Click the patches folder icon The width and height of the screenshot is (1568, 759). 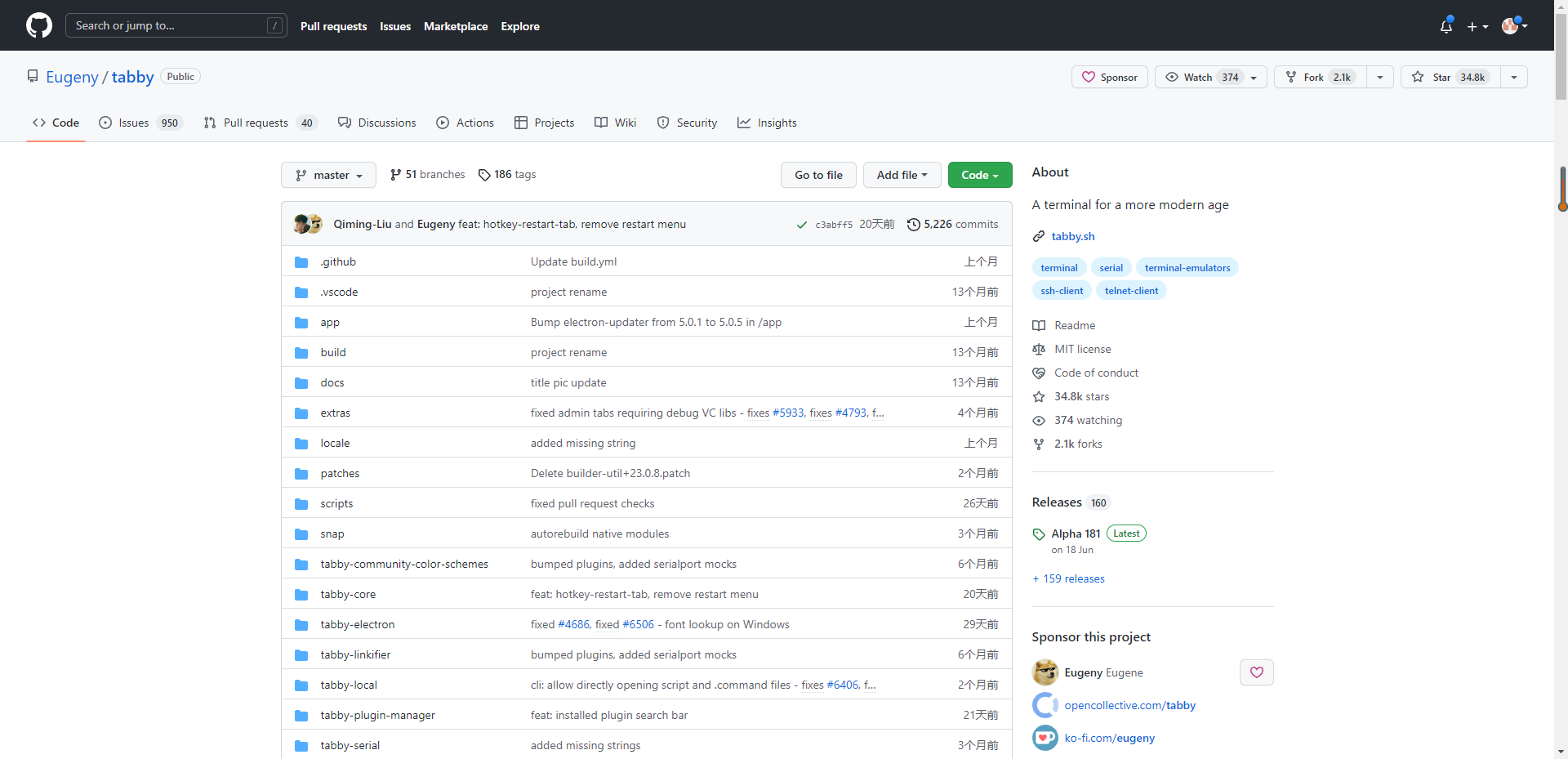click(x=301, y=474)
